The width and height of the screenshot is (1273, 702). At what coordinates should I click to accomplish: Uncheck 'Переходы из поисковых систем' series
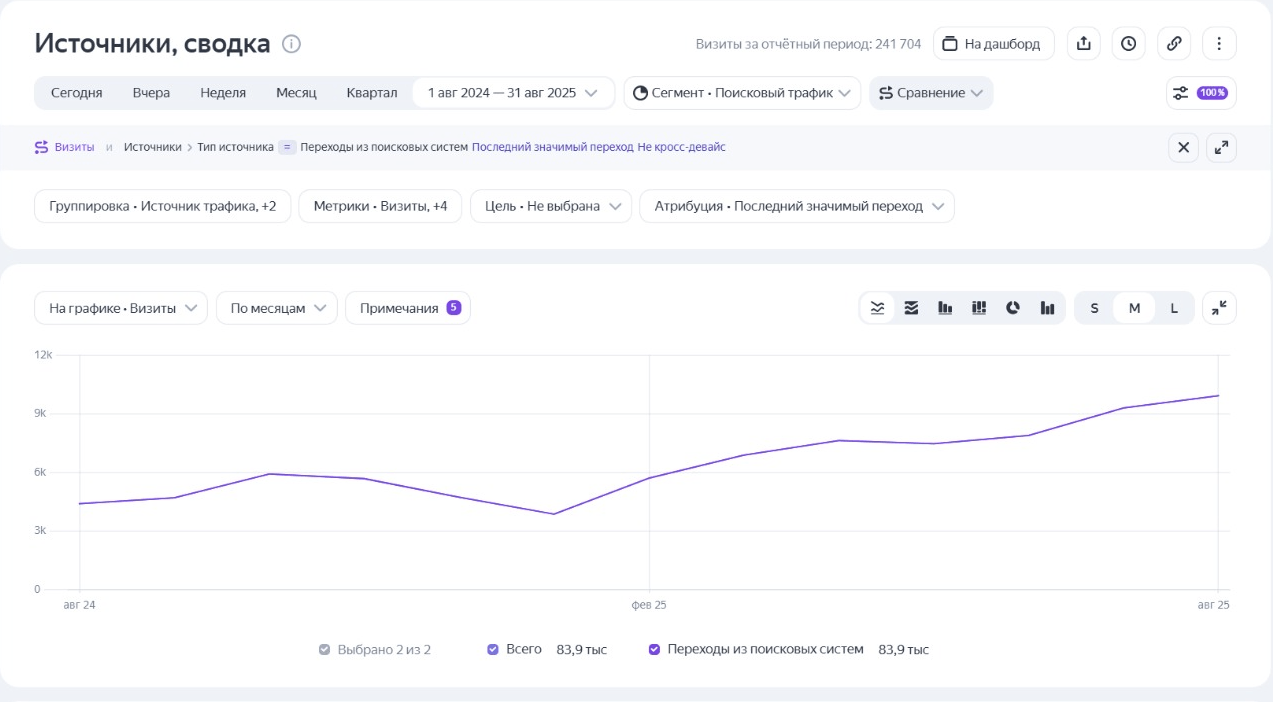point(654,650)
